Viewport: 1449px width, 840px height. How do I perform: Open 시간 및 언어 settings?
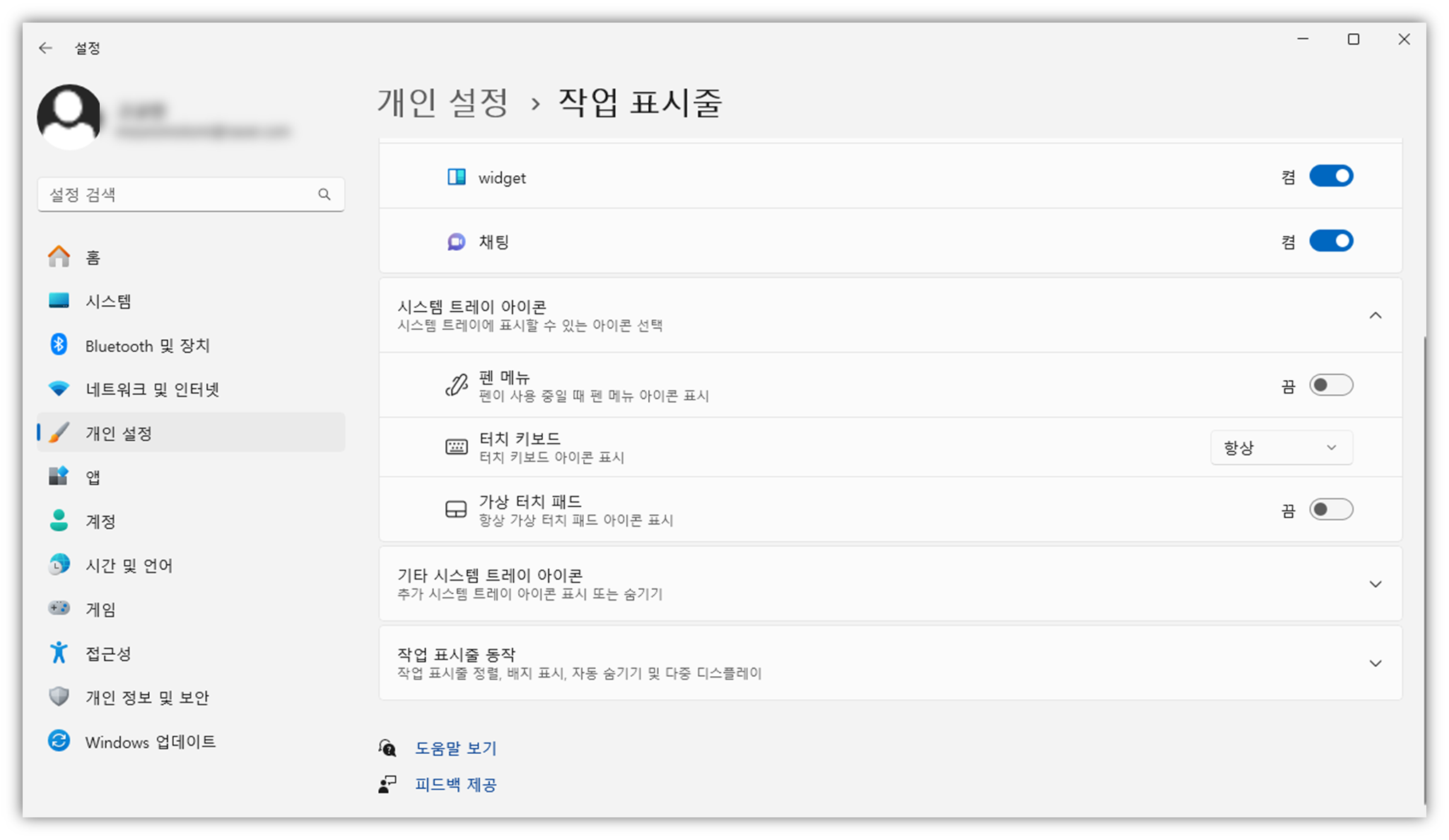pyautogui.click(x=129, y=564)
